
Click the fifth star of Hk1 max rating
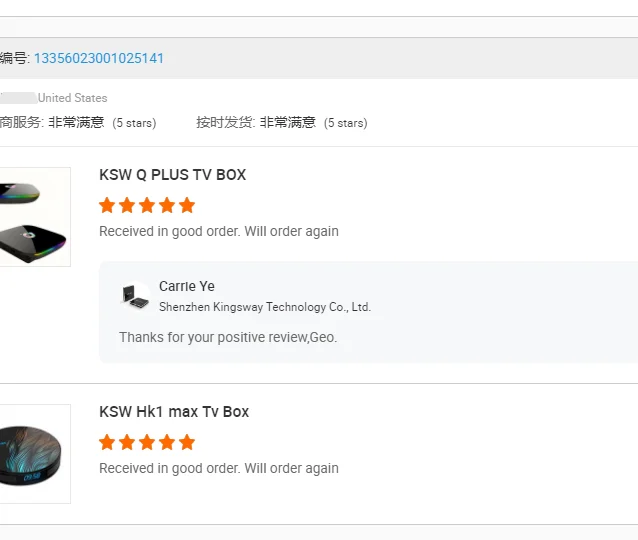click(x=187, y=442)
